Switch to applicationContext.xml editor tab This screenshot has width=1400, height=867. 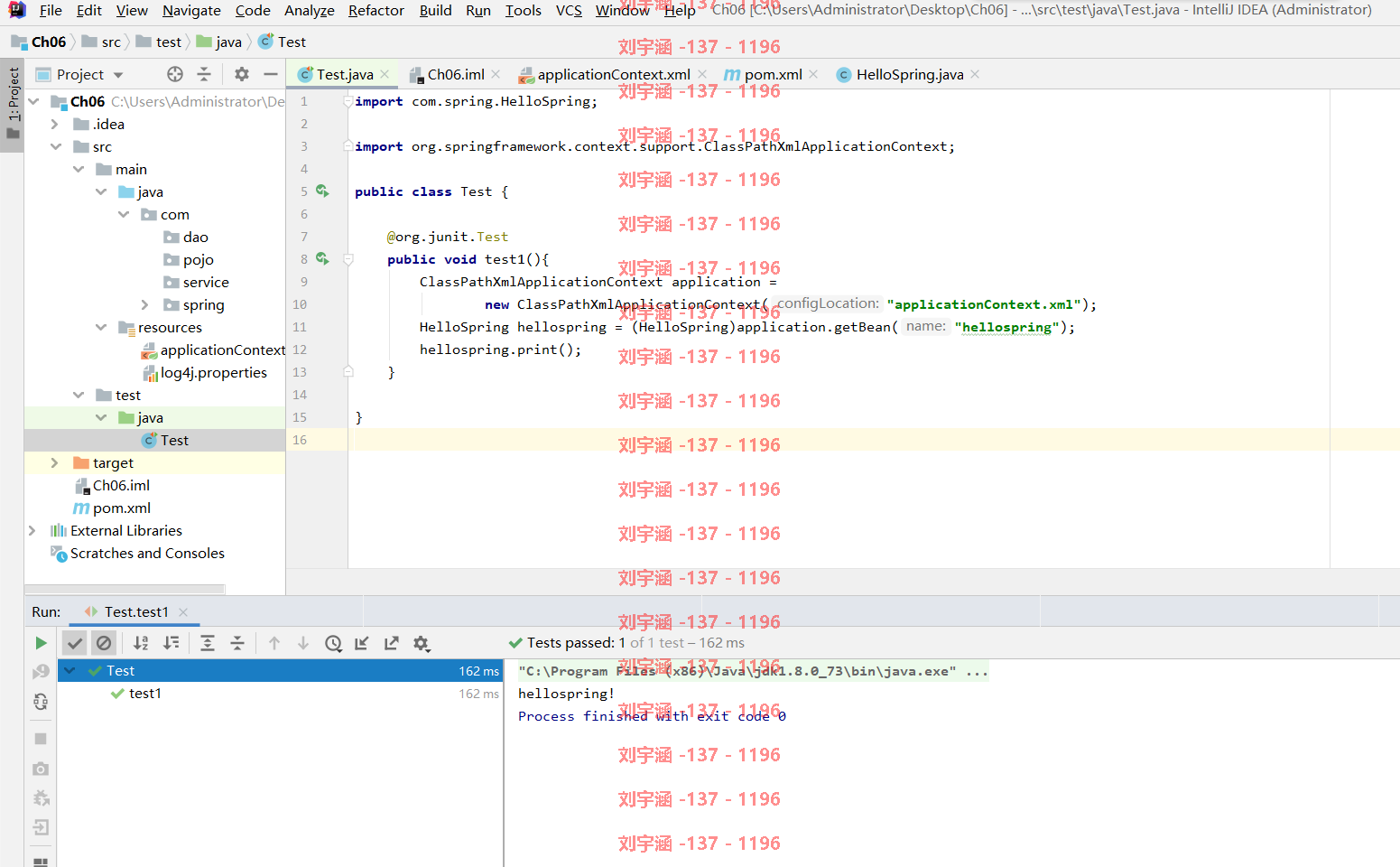pos(613,74)
